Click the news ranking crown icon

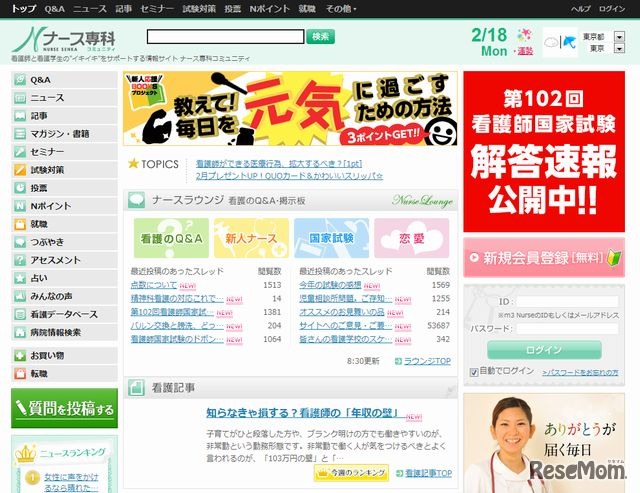[x=25, y=453]
